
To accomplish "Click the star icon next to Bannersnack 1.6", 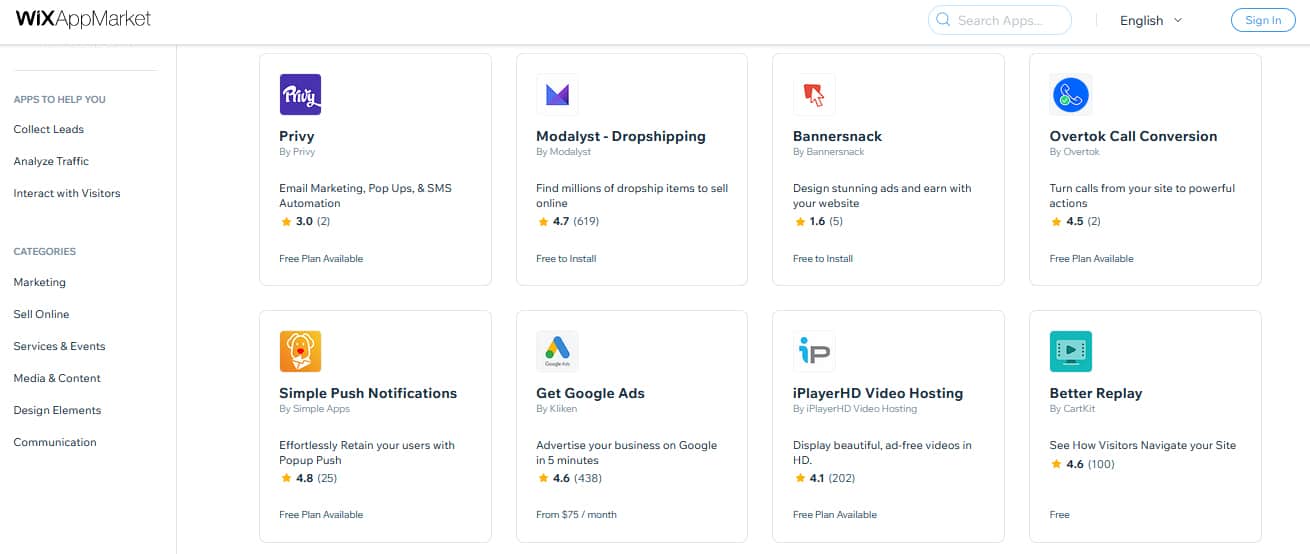I will (x=800, y=222).
